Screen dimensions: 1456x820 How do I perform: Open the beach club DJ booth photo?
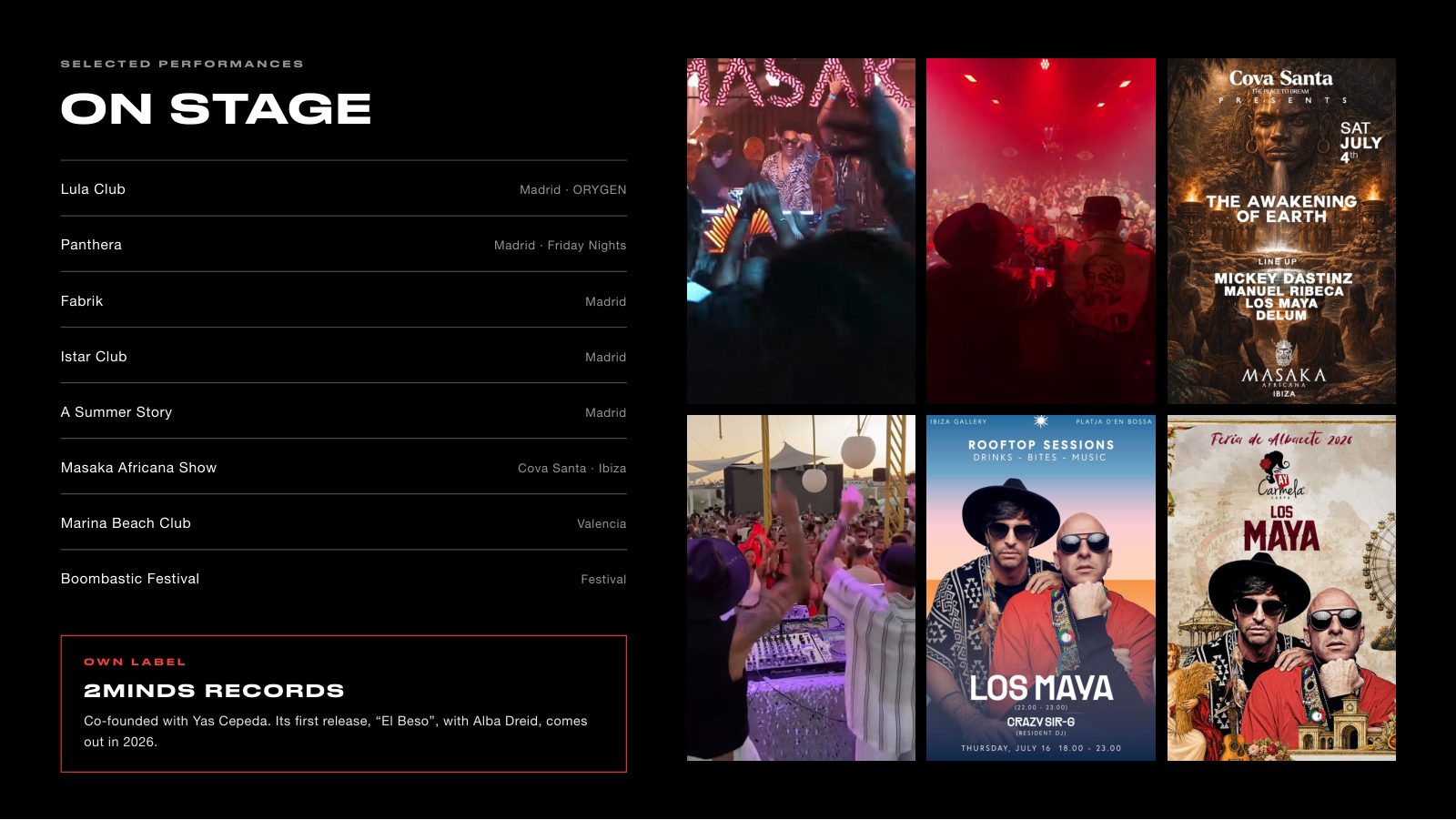(801, 588)
